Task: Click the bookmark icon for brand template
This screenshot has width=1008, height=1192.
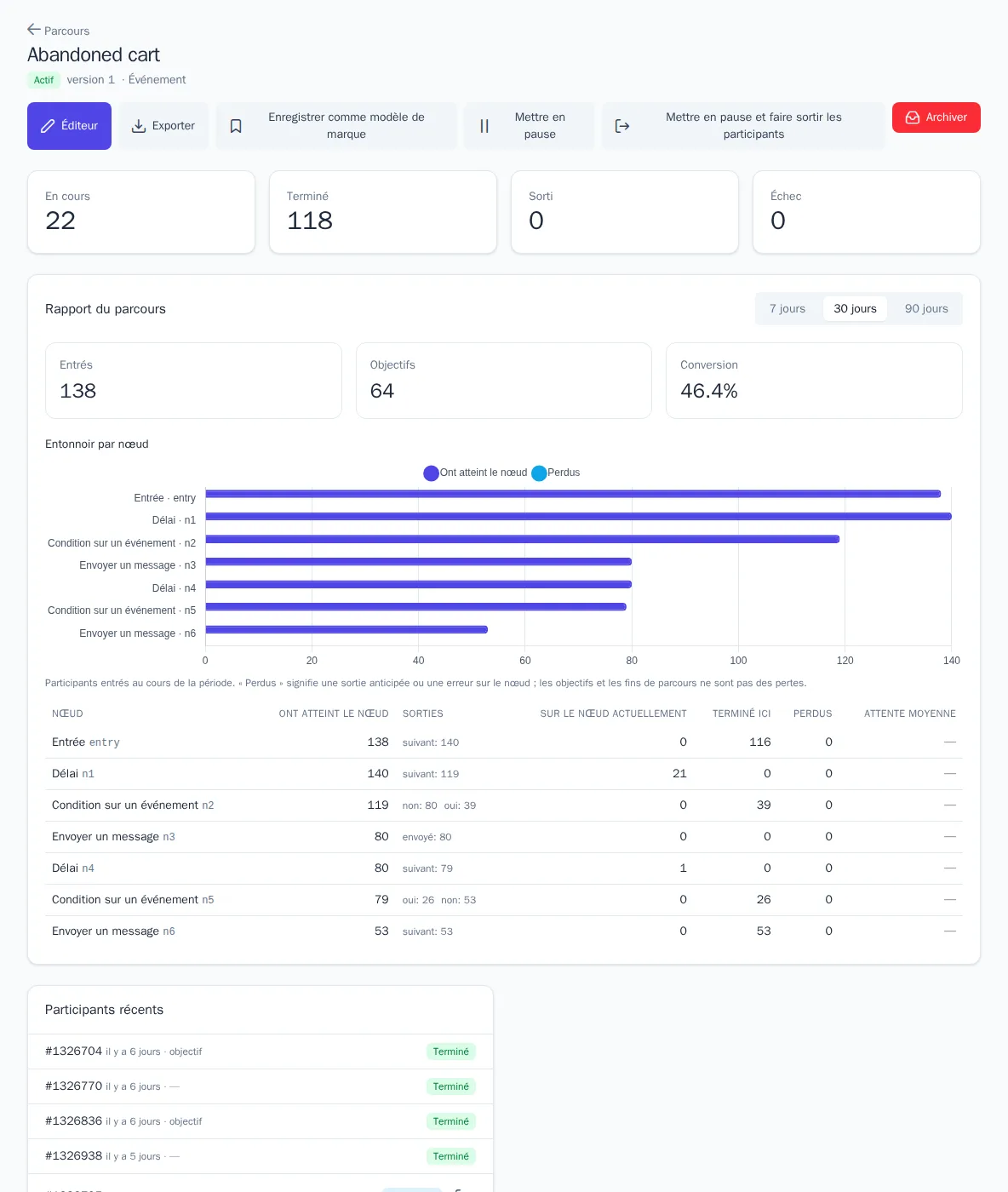Action: (x=236, y=126)
